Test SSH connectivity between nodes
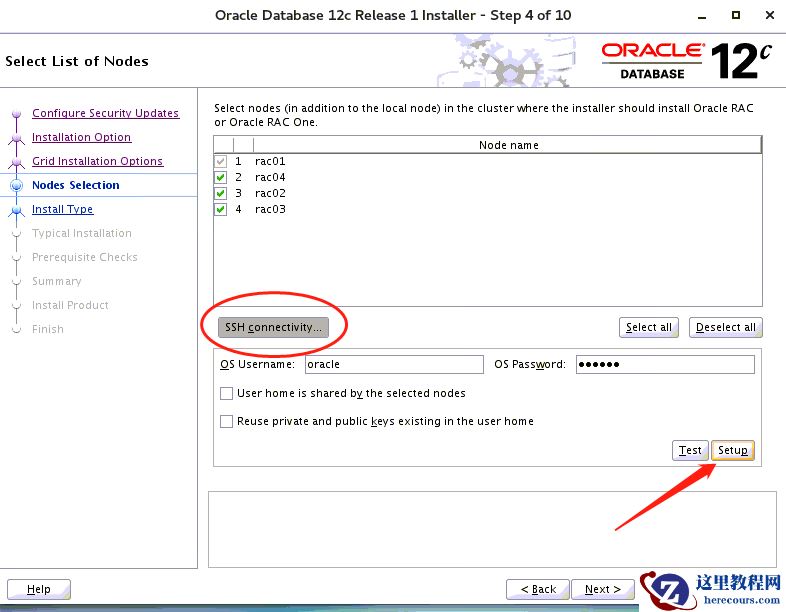The image size is (786, 612). tap(690, 450)
